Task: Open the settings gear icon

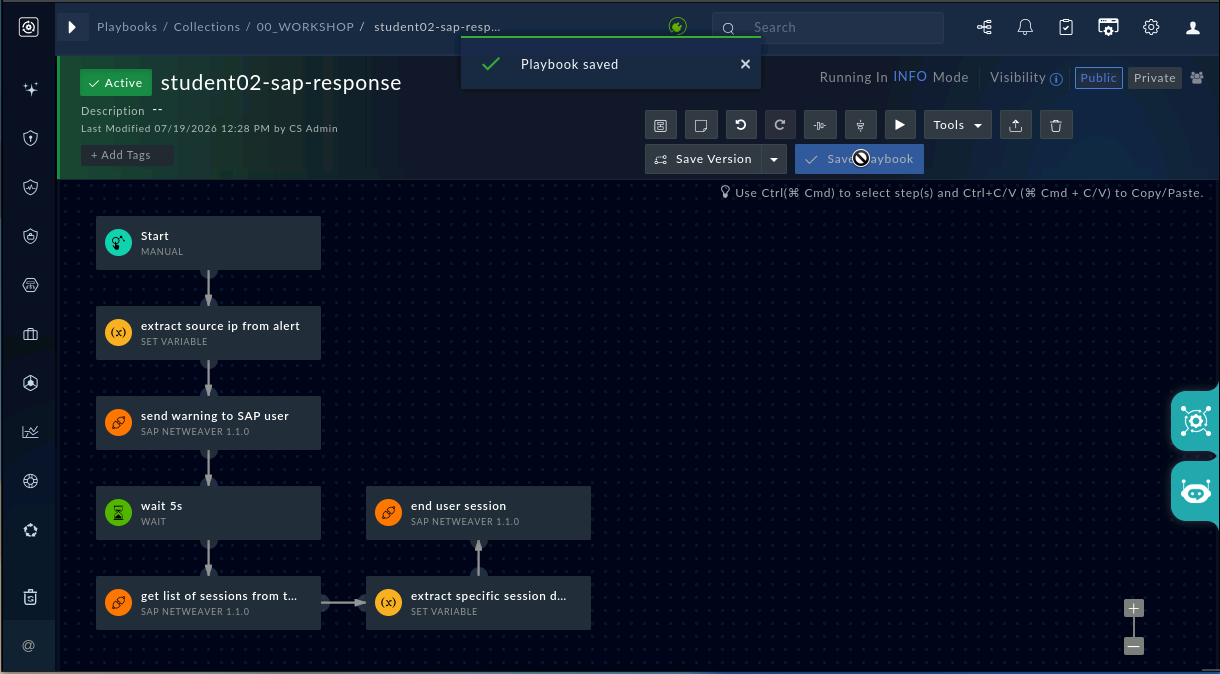Action: [x=1151, y=28]
